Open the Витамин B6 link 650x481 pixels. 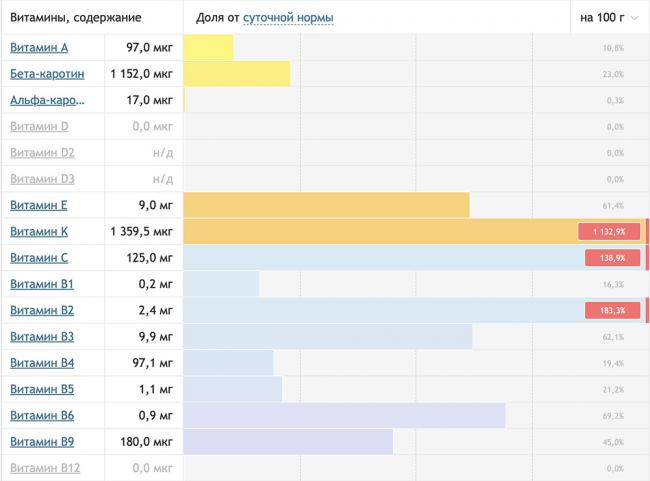pos(41,415)
